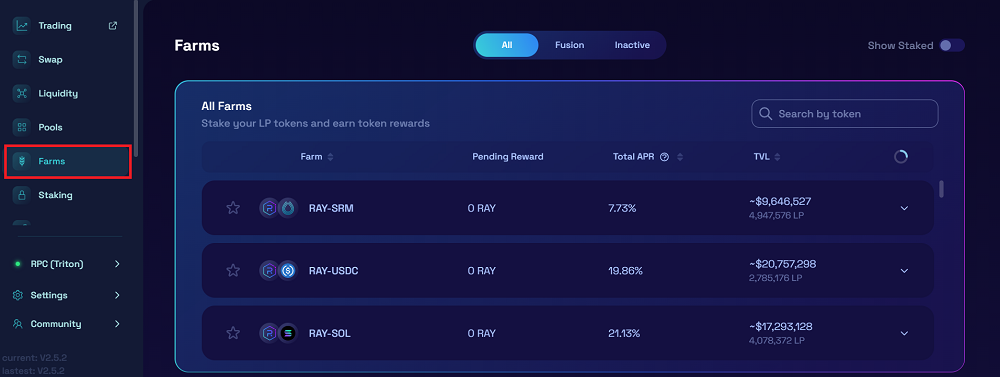Click the RAY-USDC farm name
1000x377 pixels.
point(334,270)
